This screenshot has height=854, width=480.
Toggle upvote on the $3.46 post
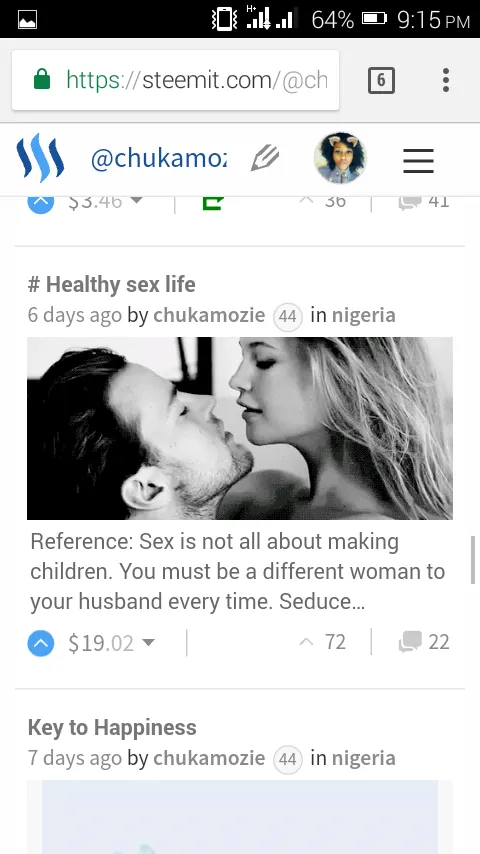[41, 202]
